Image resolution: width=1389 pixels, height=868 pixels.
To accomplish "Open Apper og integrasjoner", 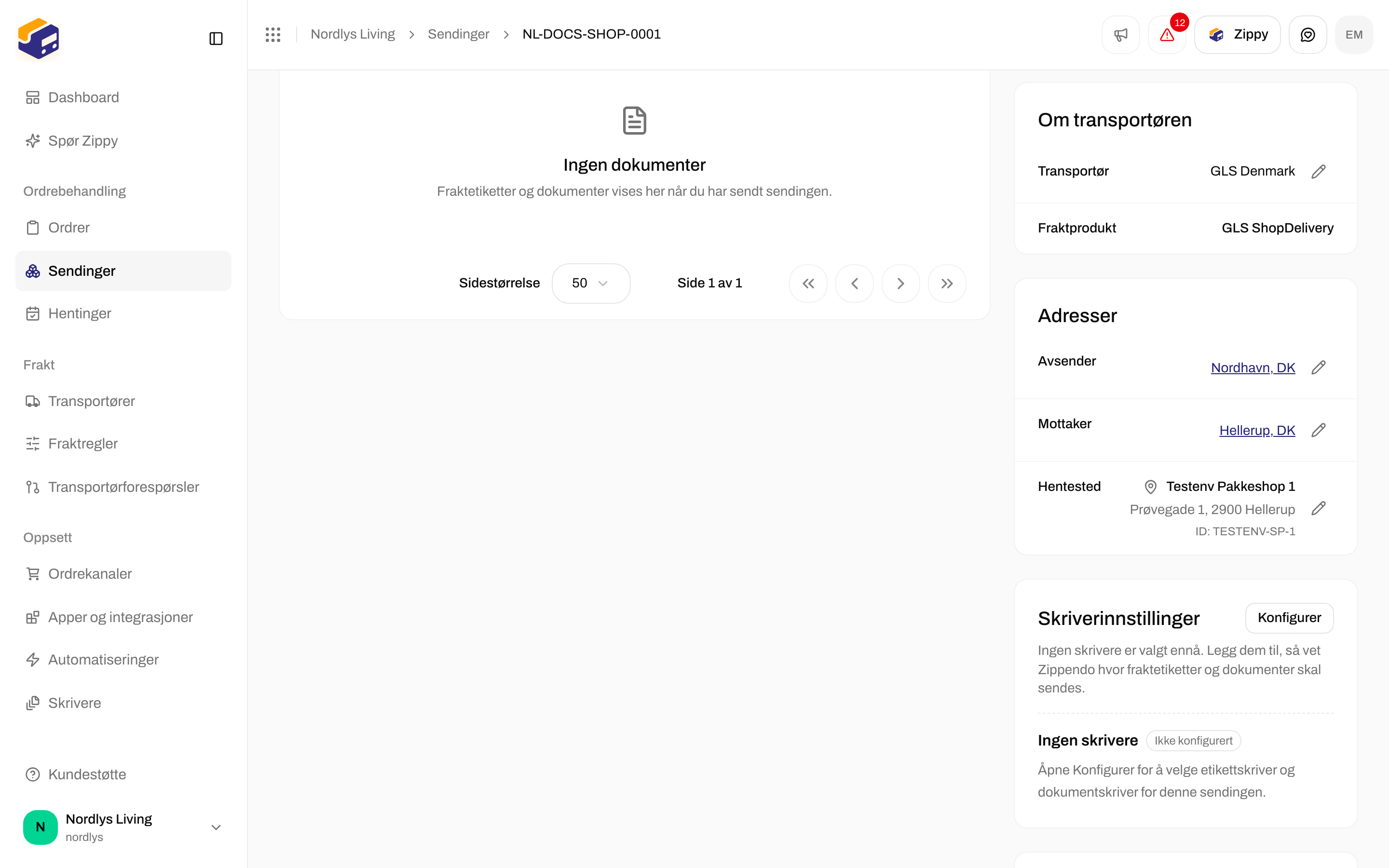I will [123, 617].
